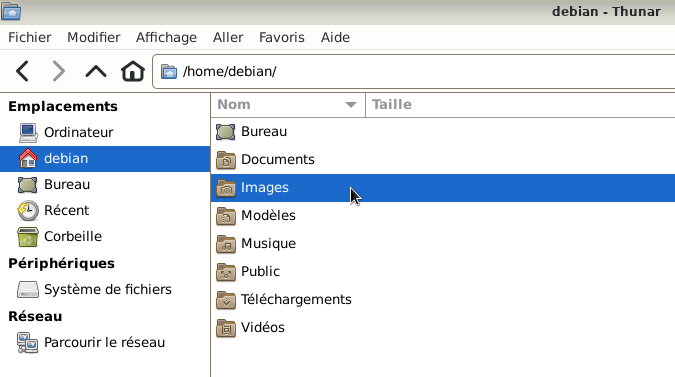Click the /home/debian/ path field
Screen dimensions: 675x377
(414, 71)
